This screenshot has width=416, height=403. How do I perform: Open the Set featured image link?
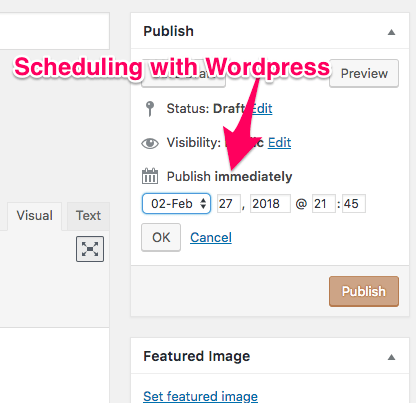(x=200, y=396)
